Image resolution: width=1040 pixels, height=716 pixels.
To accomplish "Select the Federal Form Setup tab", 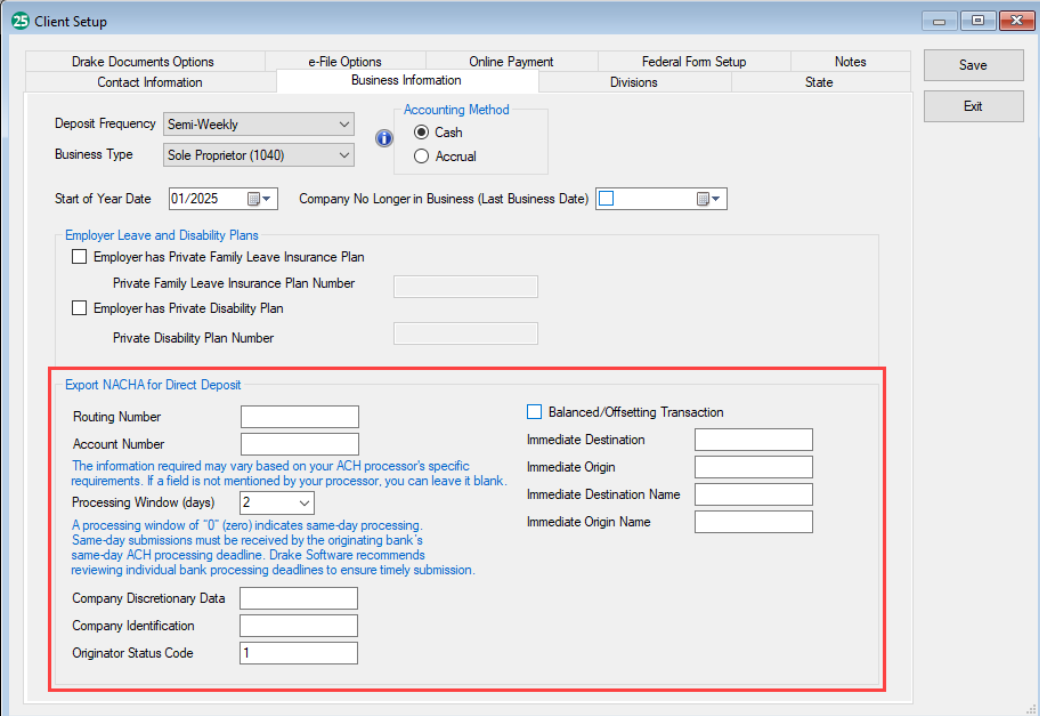I will tap(693, 61).
